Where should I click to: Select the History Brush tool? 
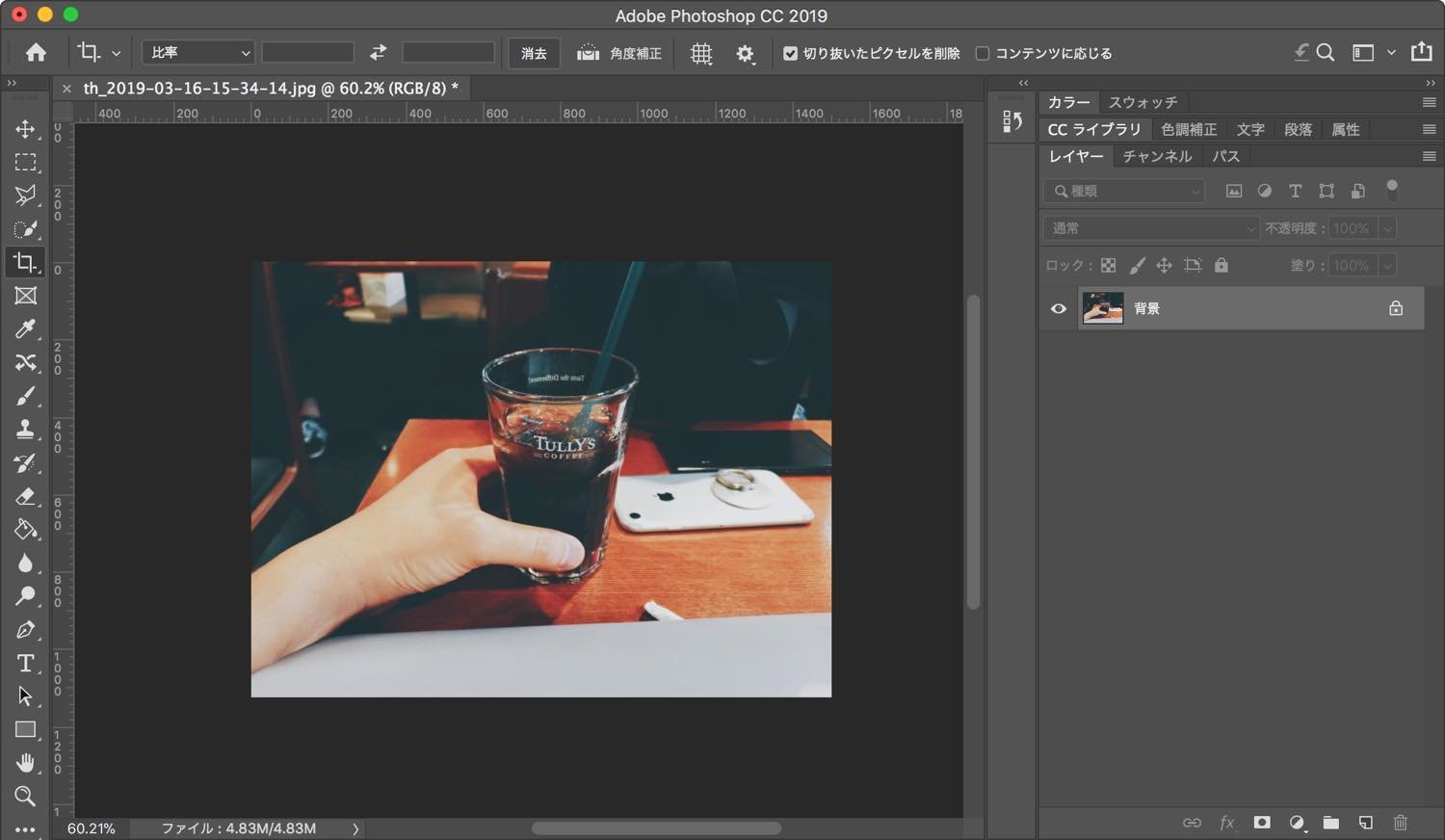(x=25, y=463)
